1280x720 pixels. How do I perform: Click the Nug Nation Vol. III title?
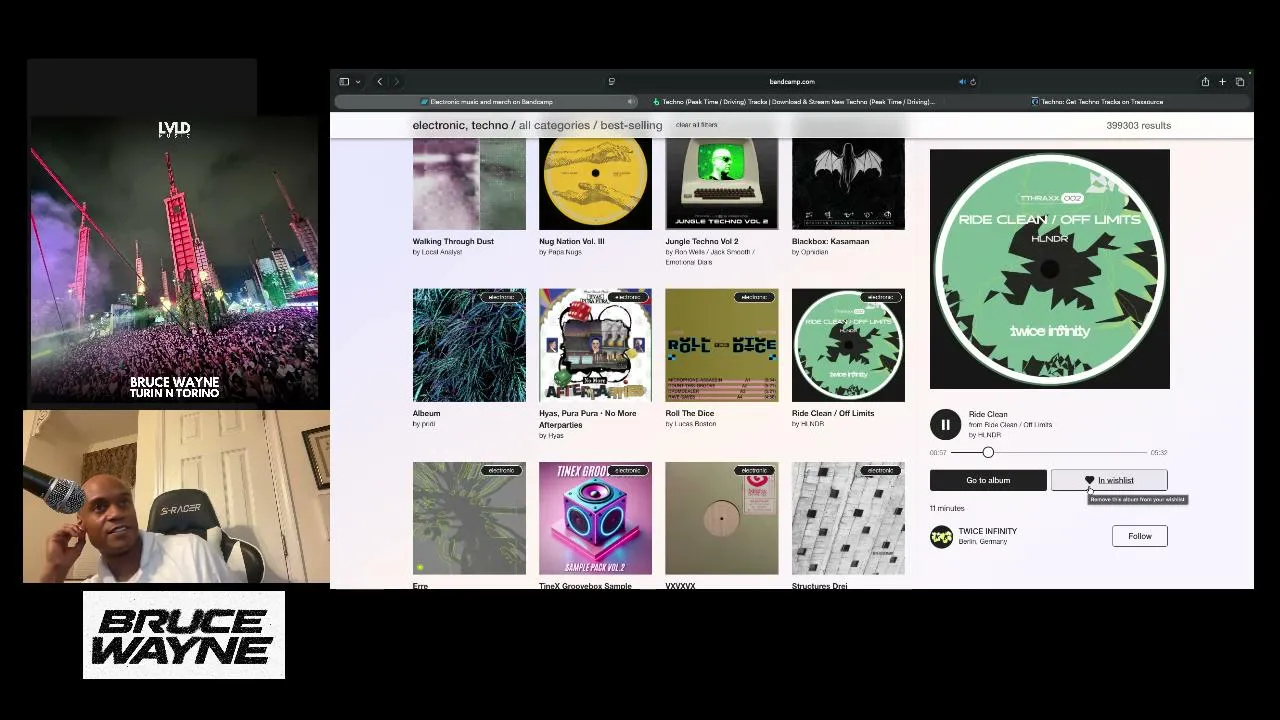(x=571, y=241)
